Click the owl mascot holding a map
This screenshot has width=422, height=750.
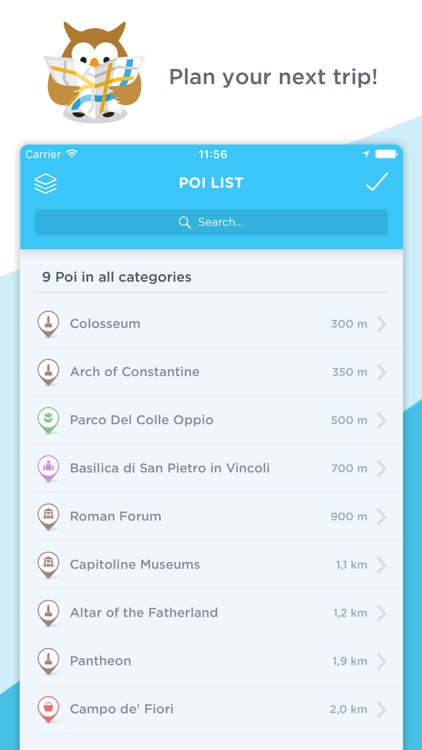click(94, 72)
